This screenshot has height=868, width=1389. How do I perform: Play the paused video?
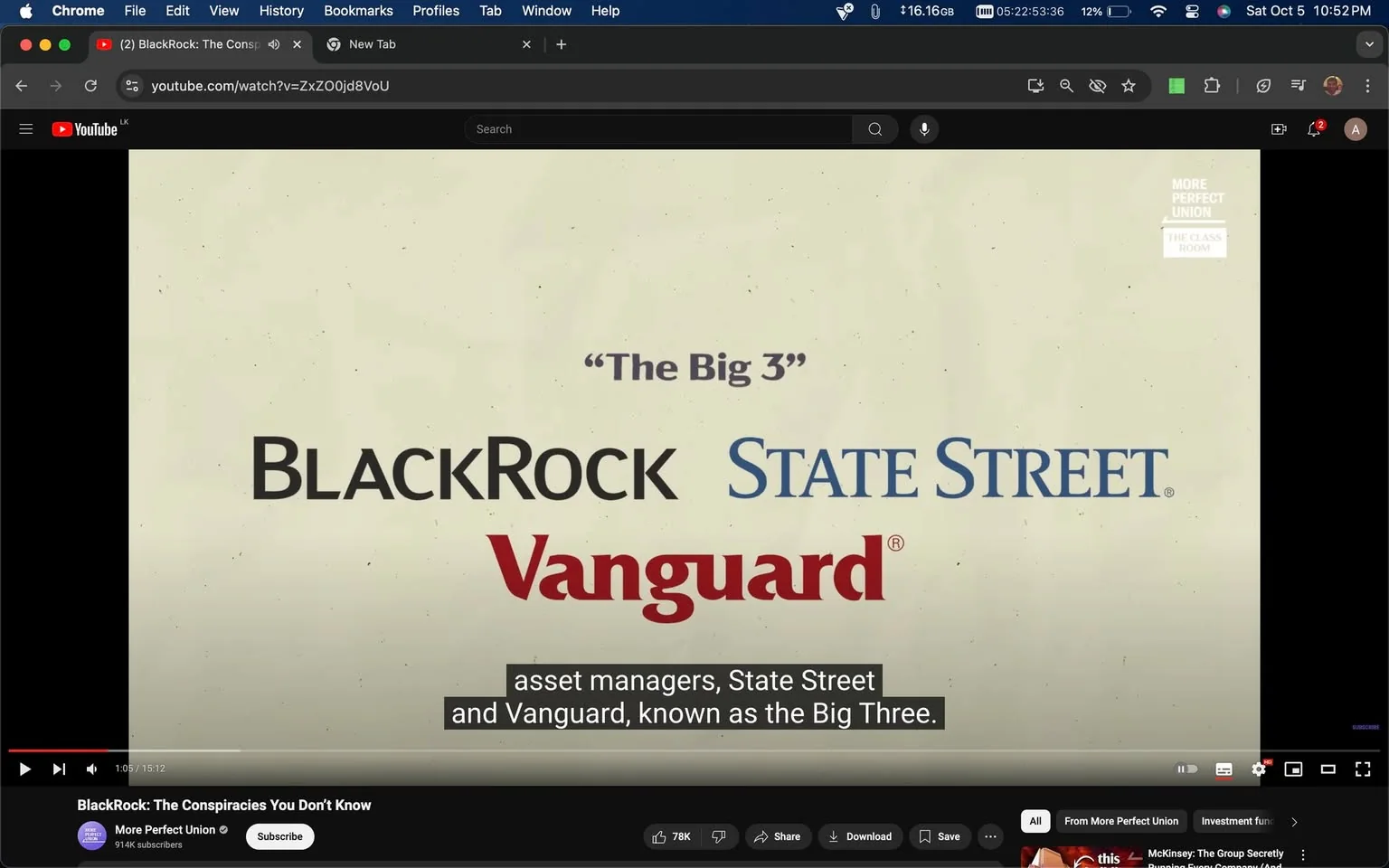point(25,769)
